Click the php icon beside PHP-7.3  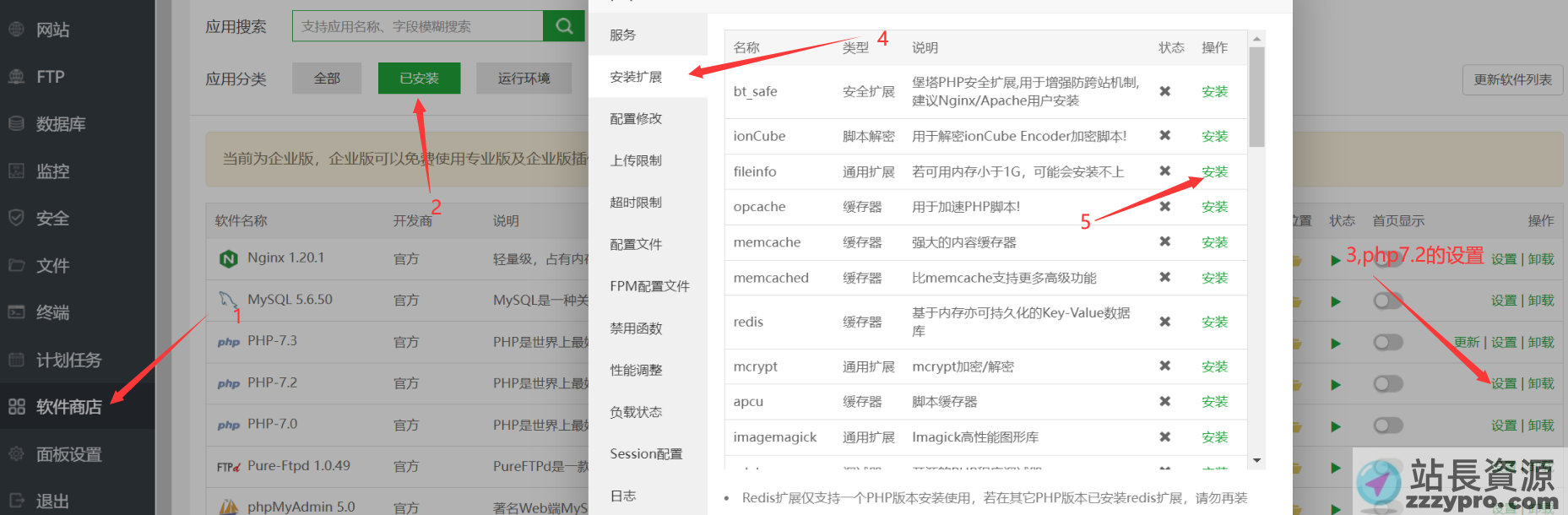pos(228,342)
